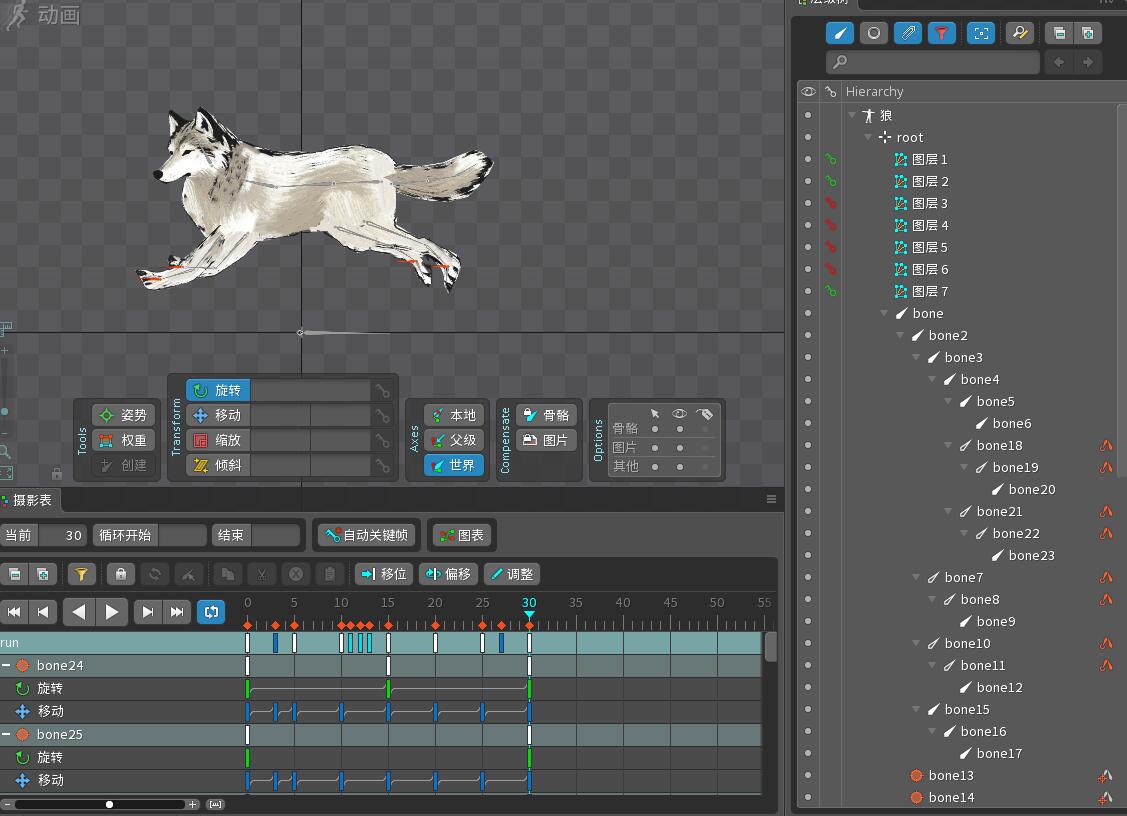Click the padlock icon in dopesheet toolbar
This screenshot has width=1127, height=816.
(x=121, y=574)
